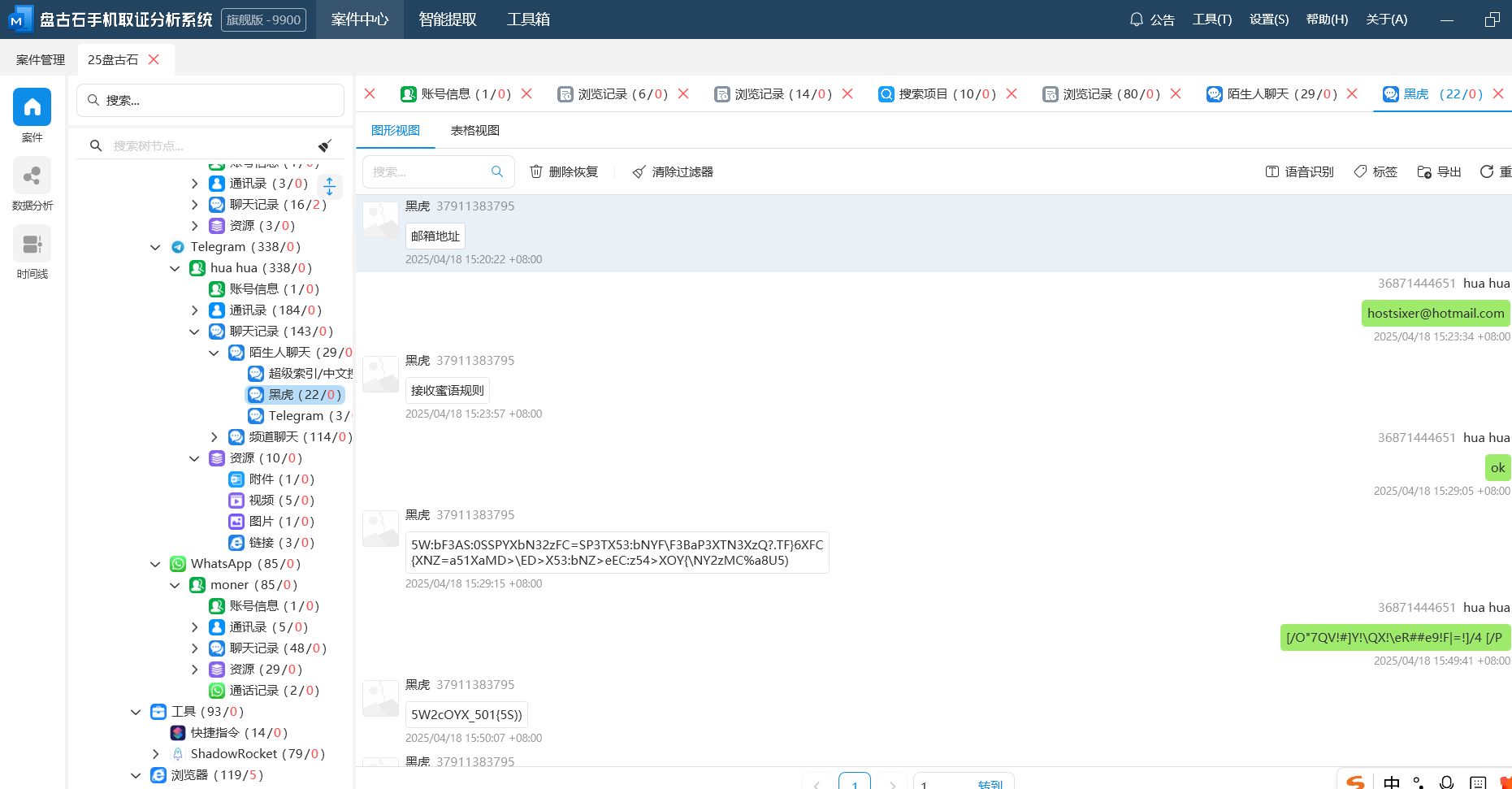This screenshot has width=1512, height=789.
Task: Open the 工具箱 top menu
Action: pyautogui.click(x=528, y=20)
